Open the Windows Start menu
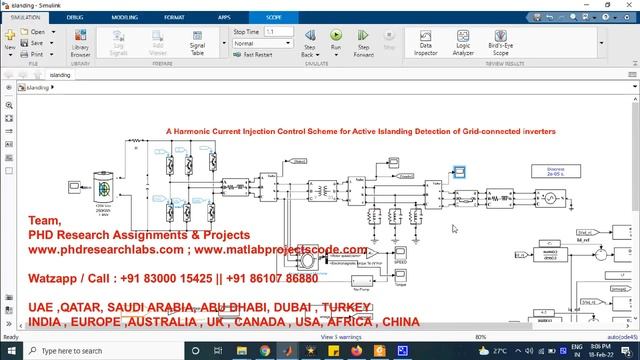Viewport: 640px width, 360px height. coord(11,351)
